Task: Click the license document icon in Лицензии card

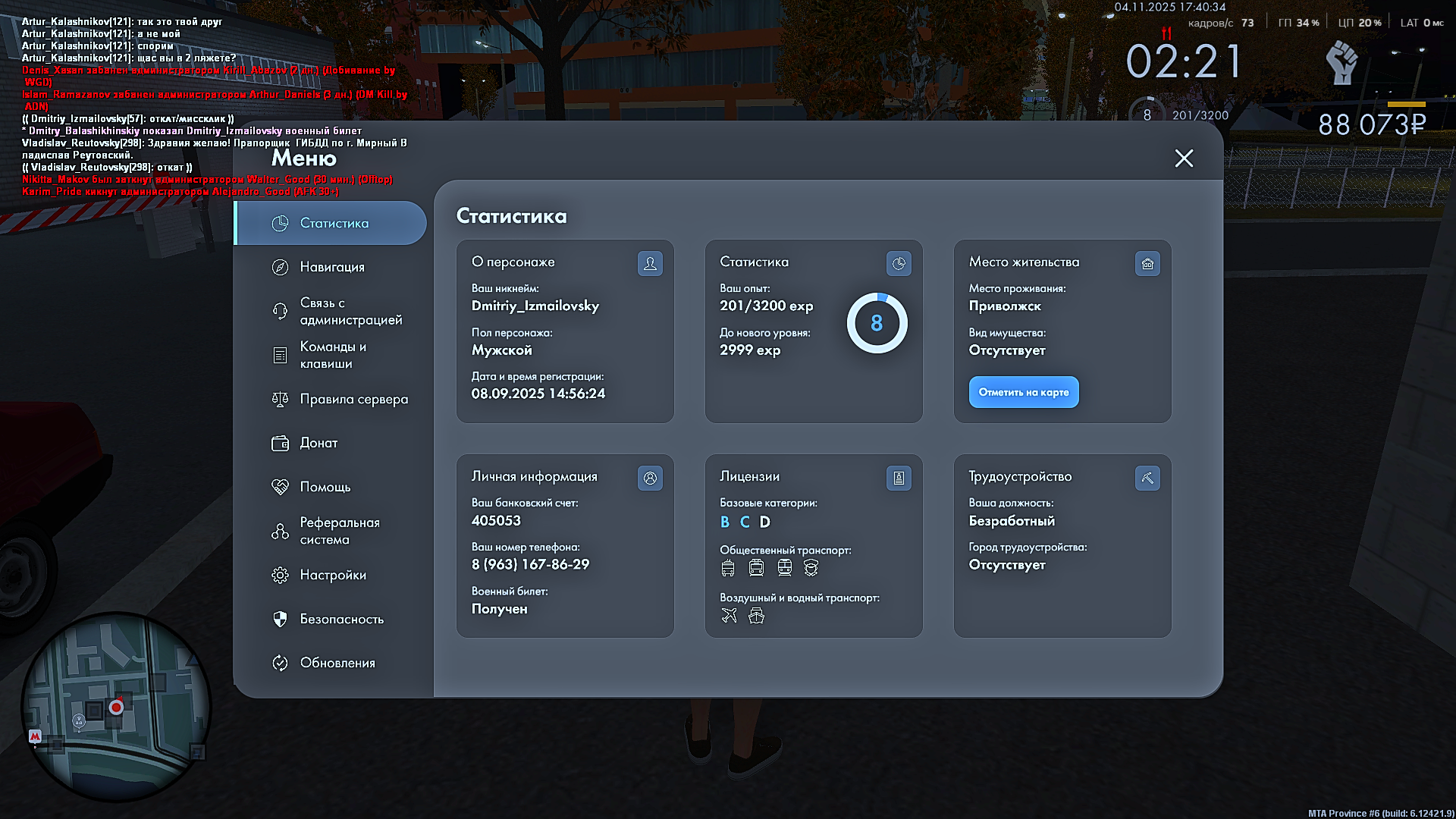Action: point(899,479)
